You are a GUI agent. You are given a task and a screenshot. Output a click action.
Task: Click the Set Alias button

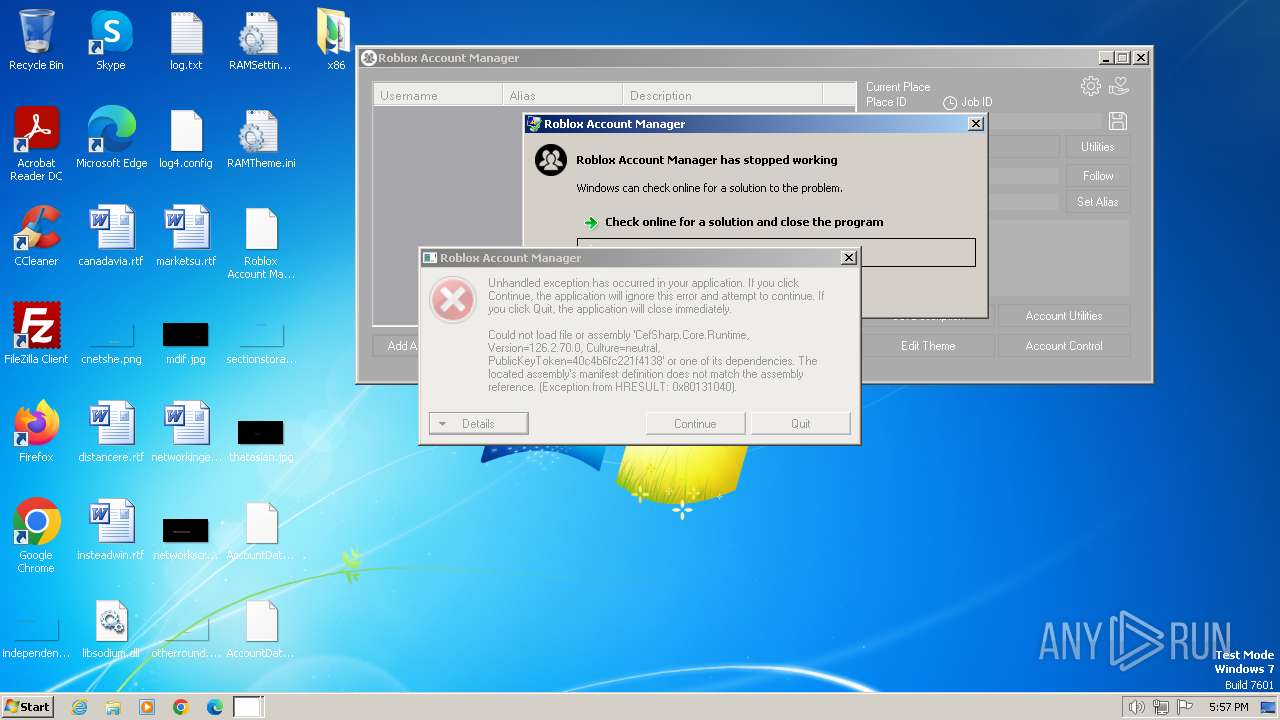[1097, 202]
